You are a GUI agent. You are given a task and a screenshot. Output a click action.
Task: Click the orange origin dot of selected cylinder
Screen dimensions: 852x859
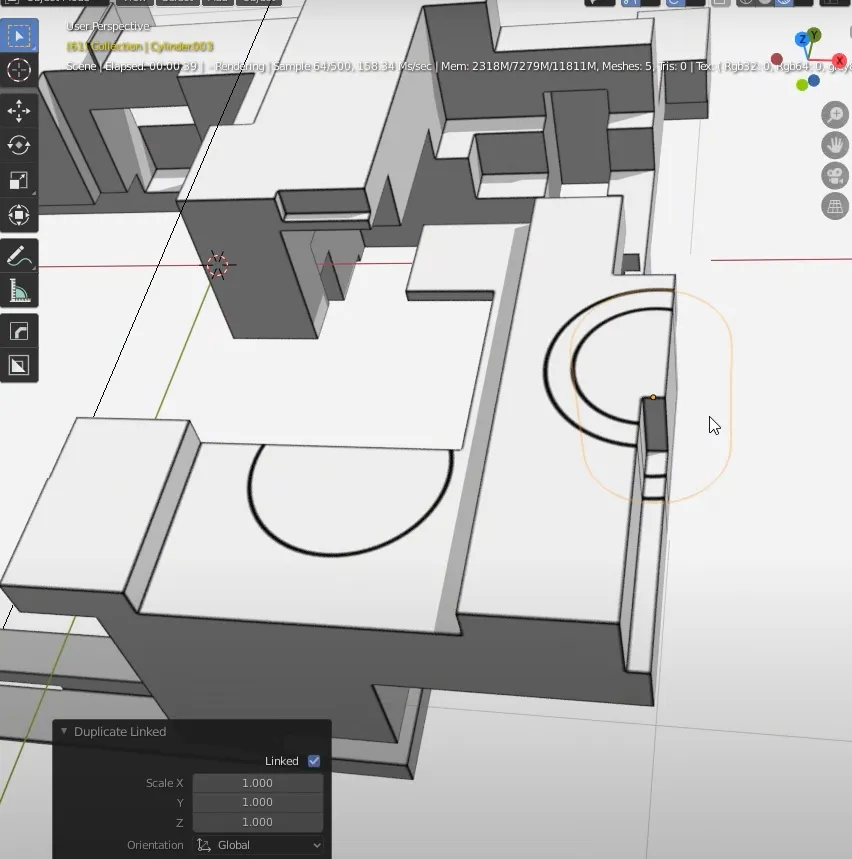(x=653, y=397)
